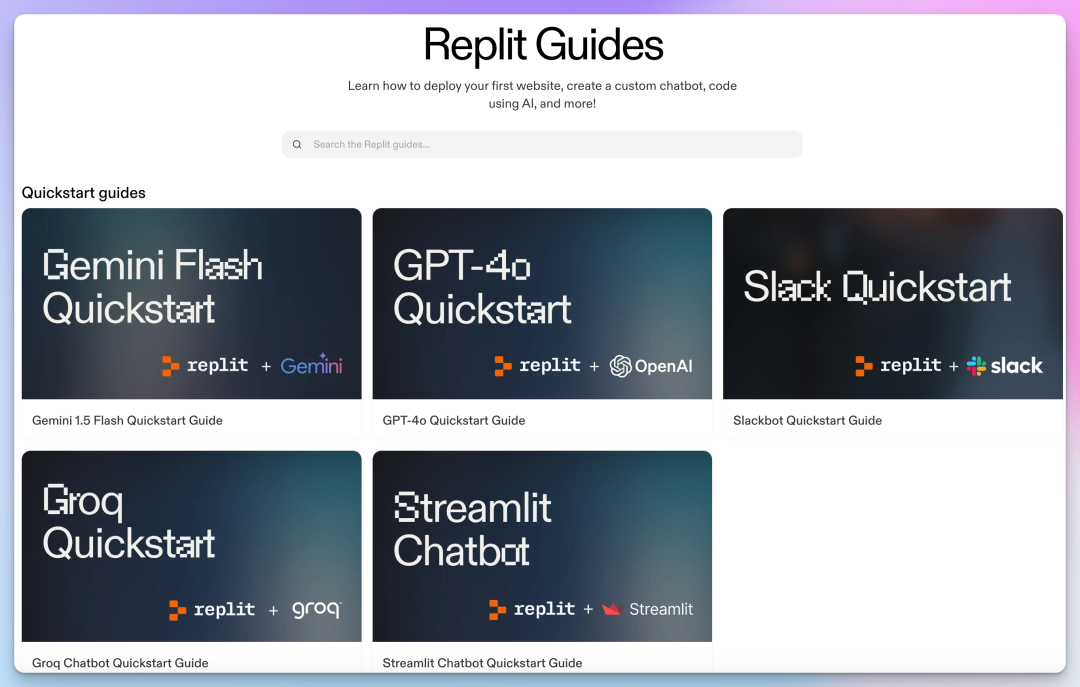Click the Streamlit logo on the chatbot card
Image resolution: width=1080 pixels, height=687 pixels.
(x=648, y=609)
